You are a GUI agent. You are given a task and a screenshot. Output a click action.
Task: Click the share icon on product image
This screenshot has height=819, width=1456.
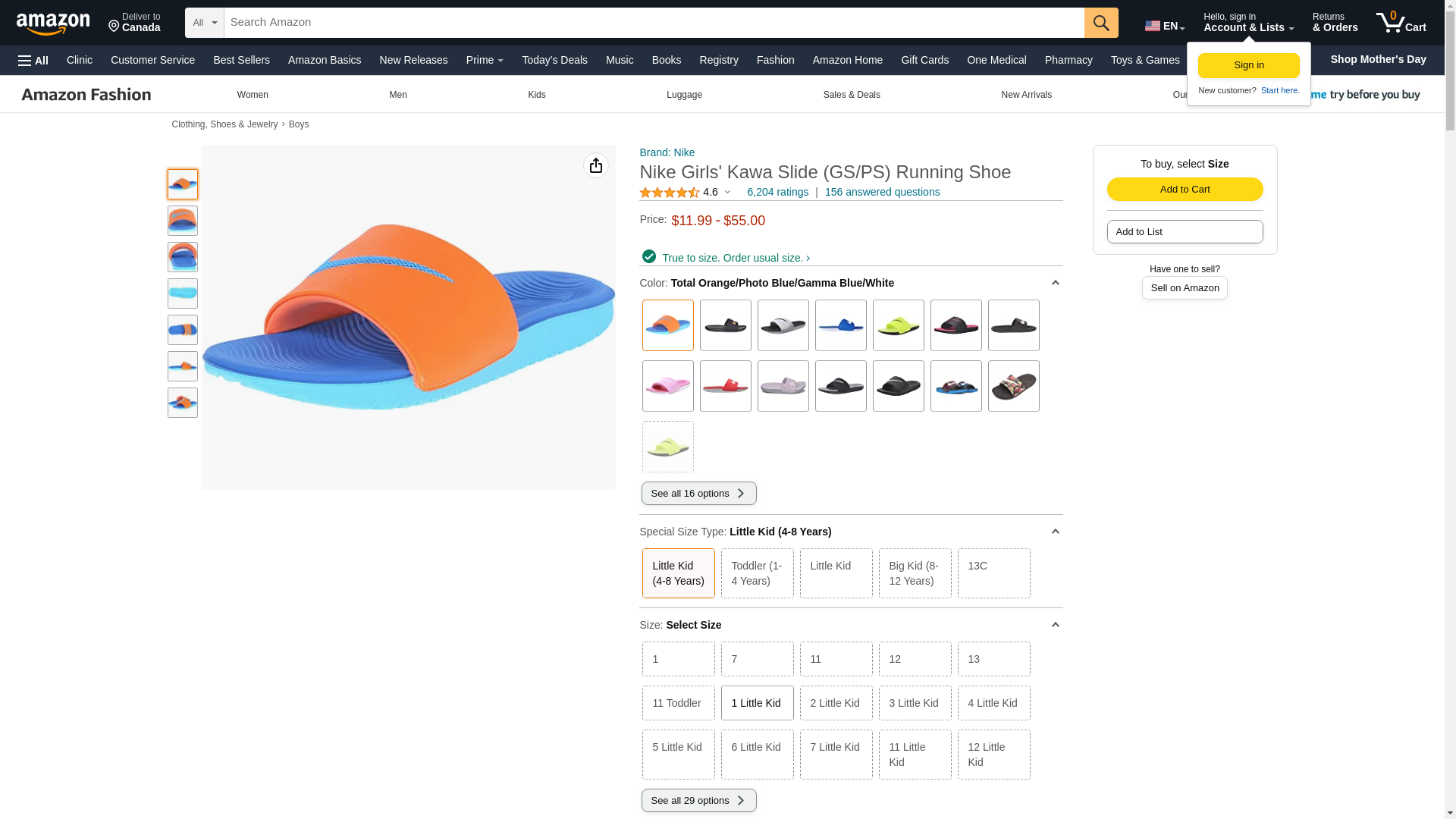[595, 165]
